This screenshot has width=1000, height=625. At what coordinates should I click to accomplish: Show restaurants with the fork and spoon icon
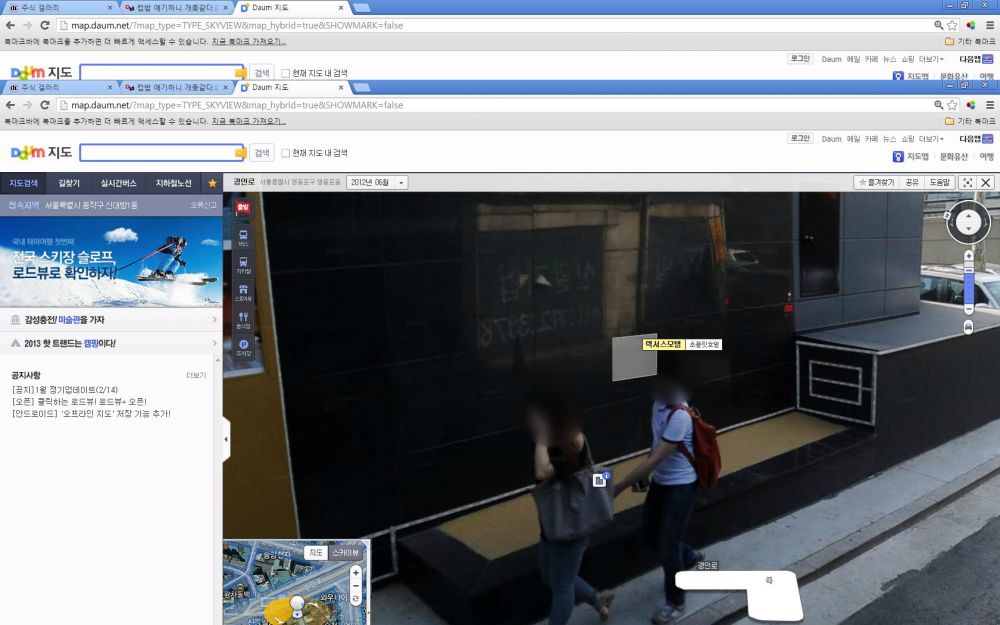click(243, 320)
